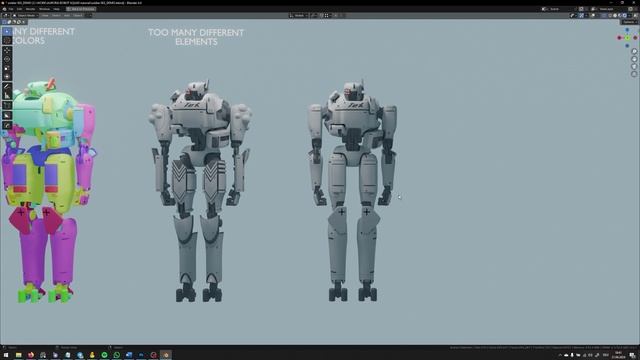The image size is (640, 360).
Task: Open the viewport View menu
Action: (x=44, y=16)
